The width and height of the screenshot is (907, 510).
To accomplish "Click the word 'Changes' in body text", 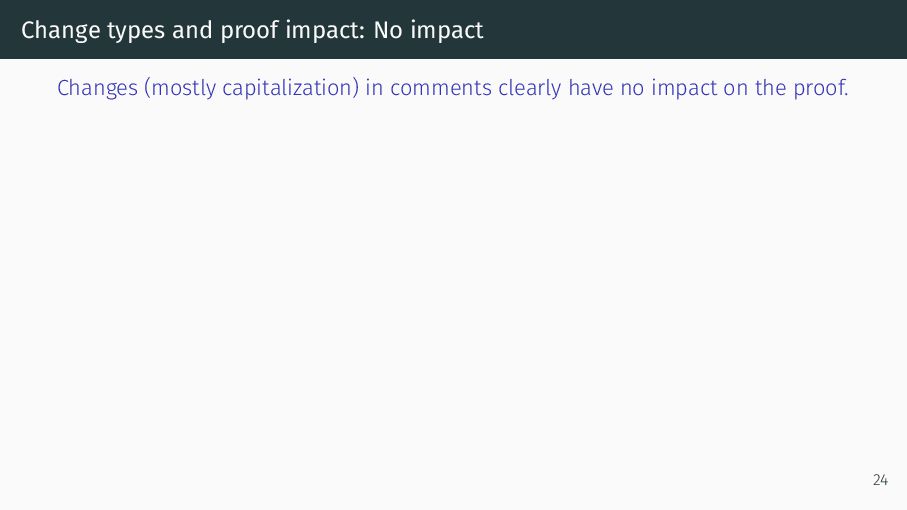I will click(97, 88).
